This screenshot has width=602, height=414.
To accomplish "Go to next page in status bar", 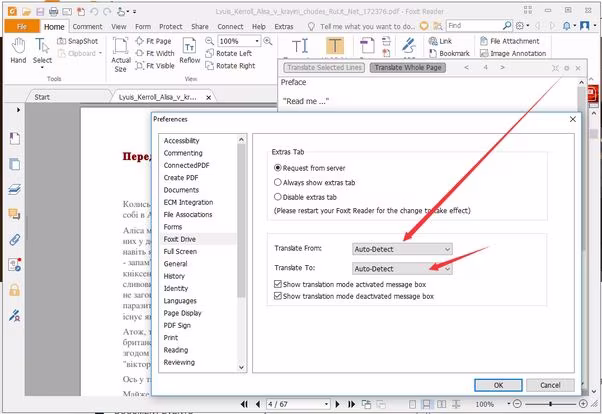I will 337,404.
